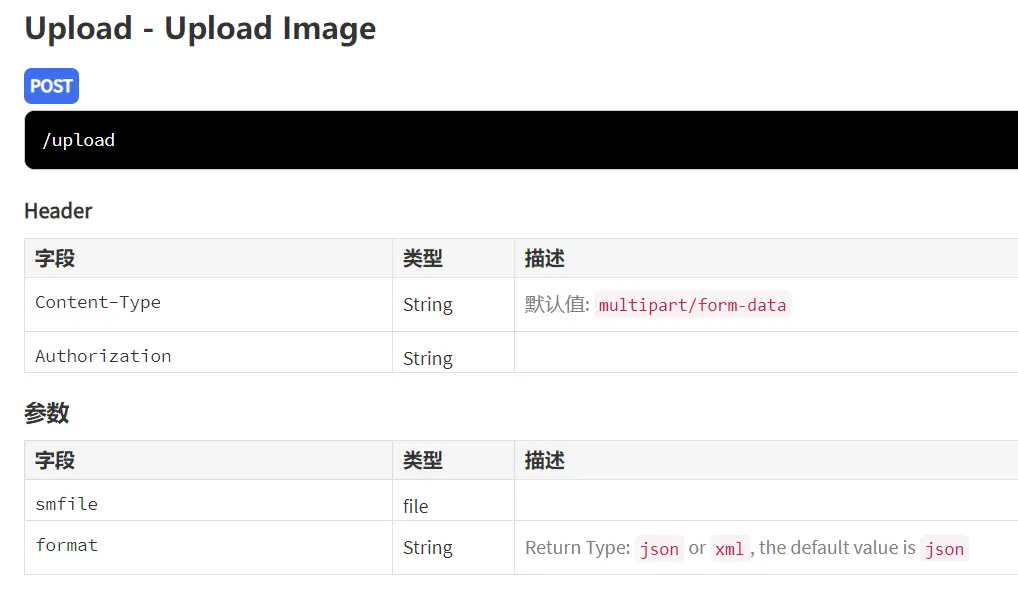
Task: Click the String type in Content-Type row
Action: pos(428,305)
